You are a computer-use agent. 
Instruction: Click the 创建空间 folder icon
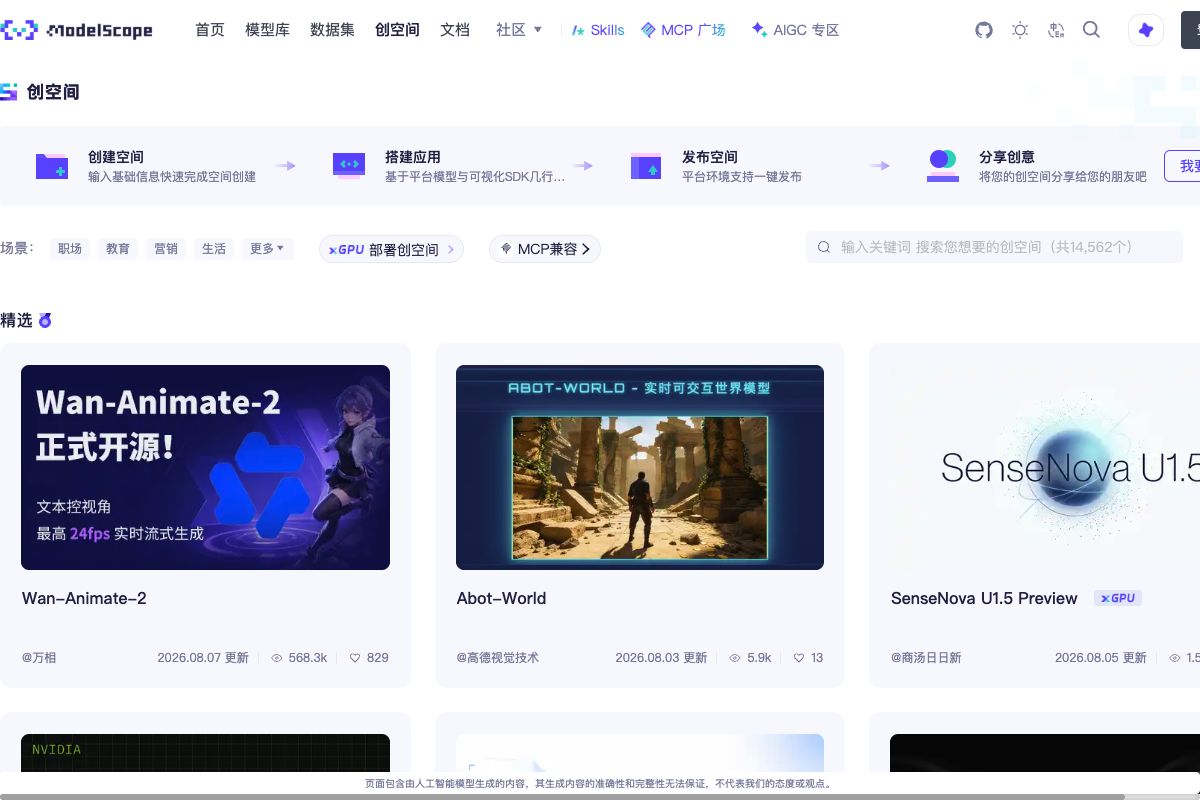(51, 166)
